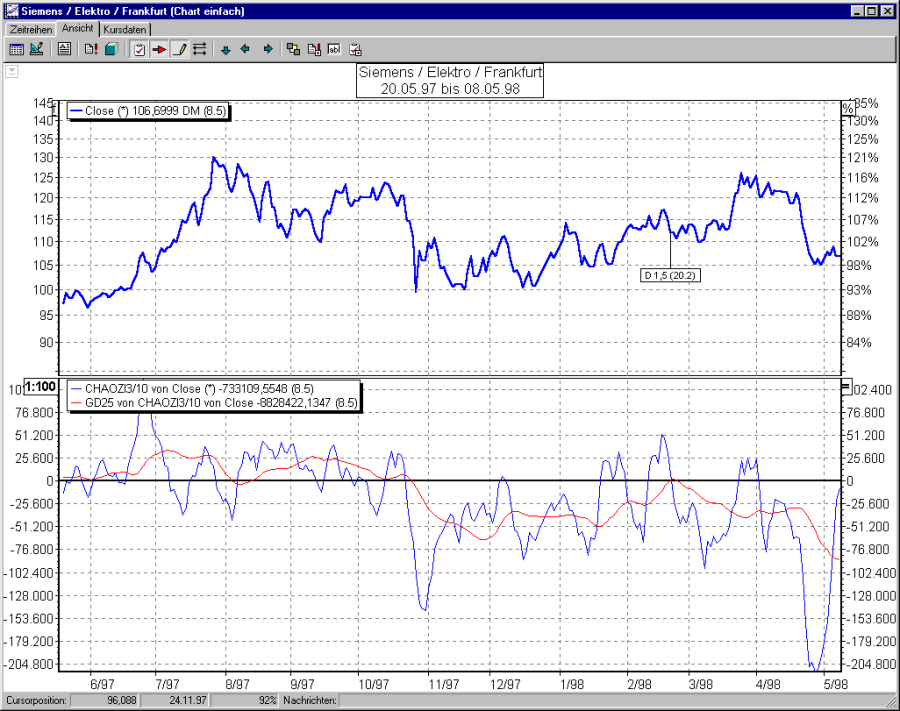Click the text report icon
The width and height of the screenshot is (900, 711).
(x=63, y=48)
